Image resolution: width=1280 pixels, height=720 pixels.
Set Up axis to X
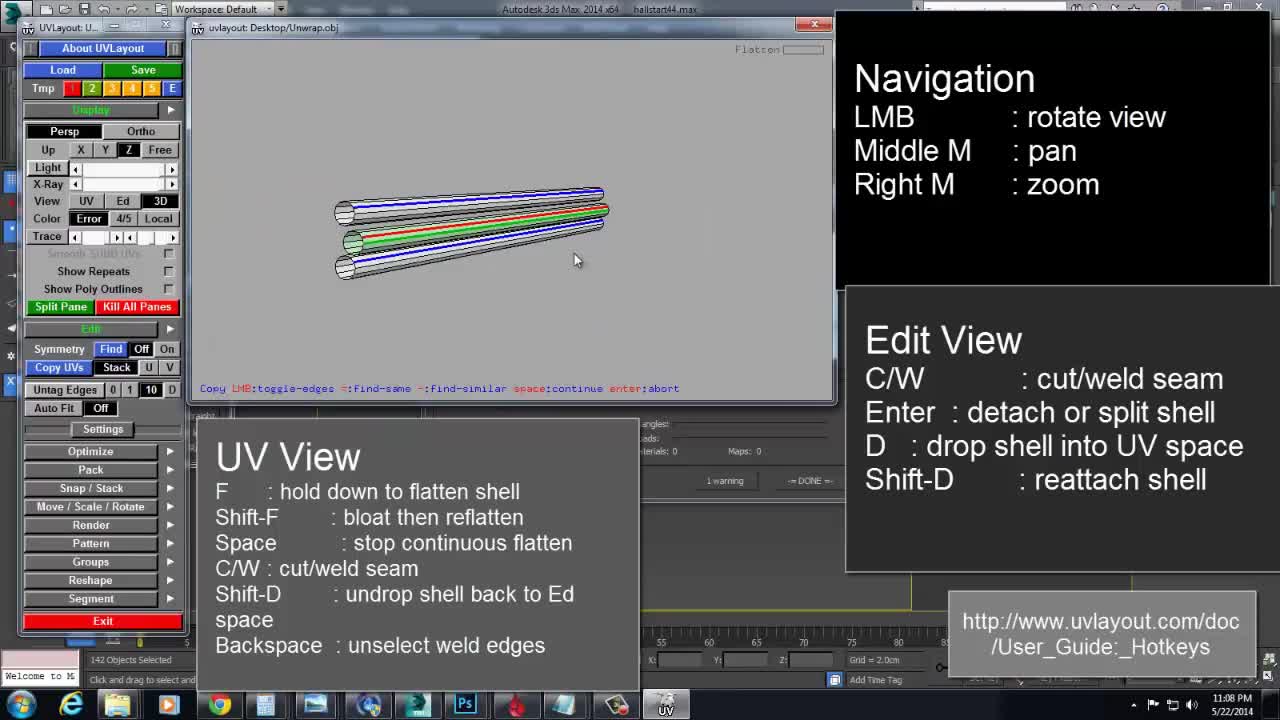[81, 150]
